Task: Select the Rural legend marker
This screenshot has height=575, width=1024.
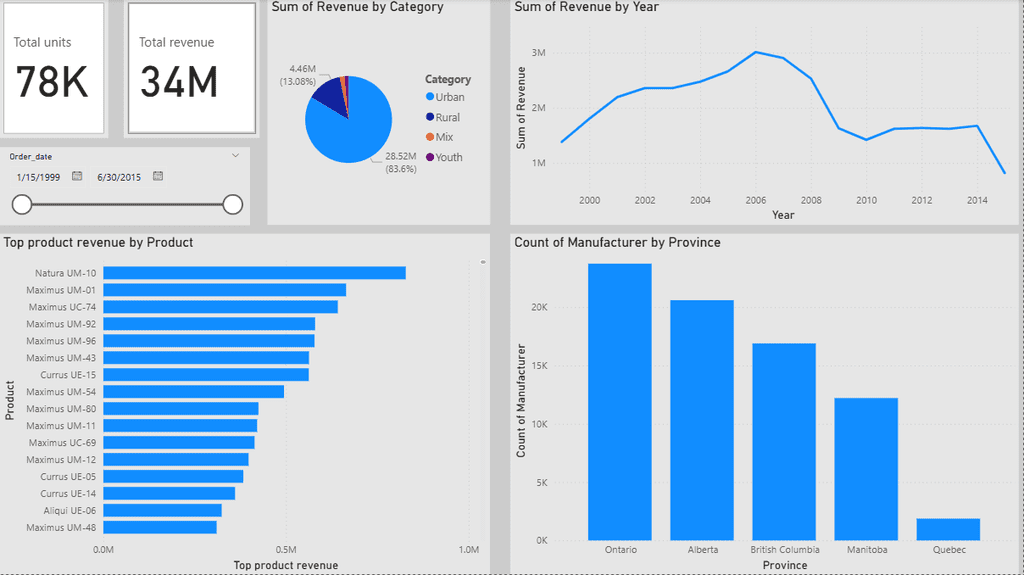Action: point(430,117)
